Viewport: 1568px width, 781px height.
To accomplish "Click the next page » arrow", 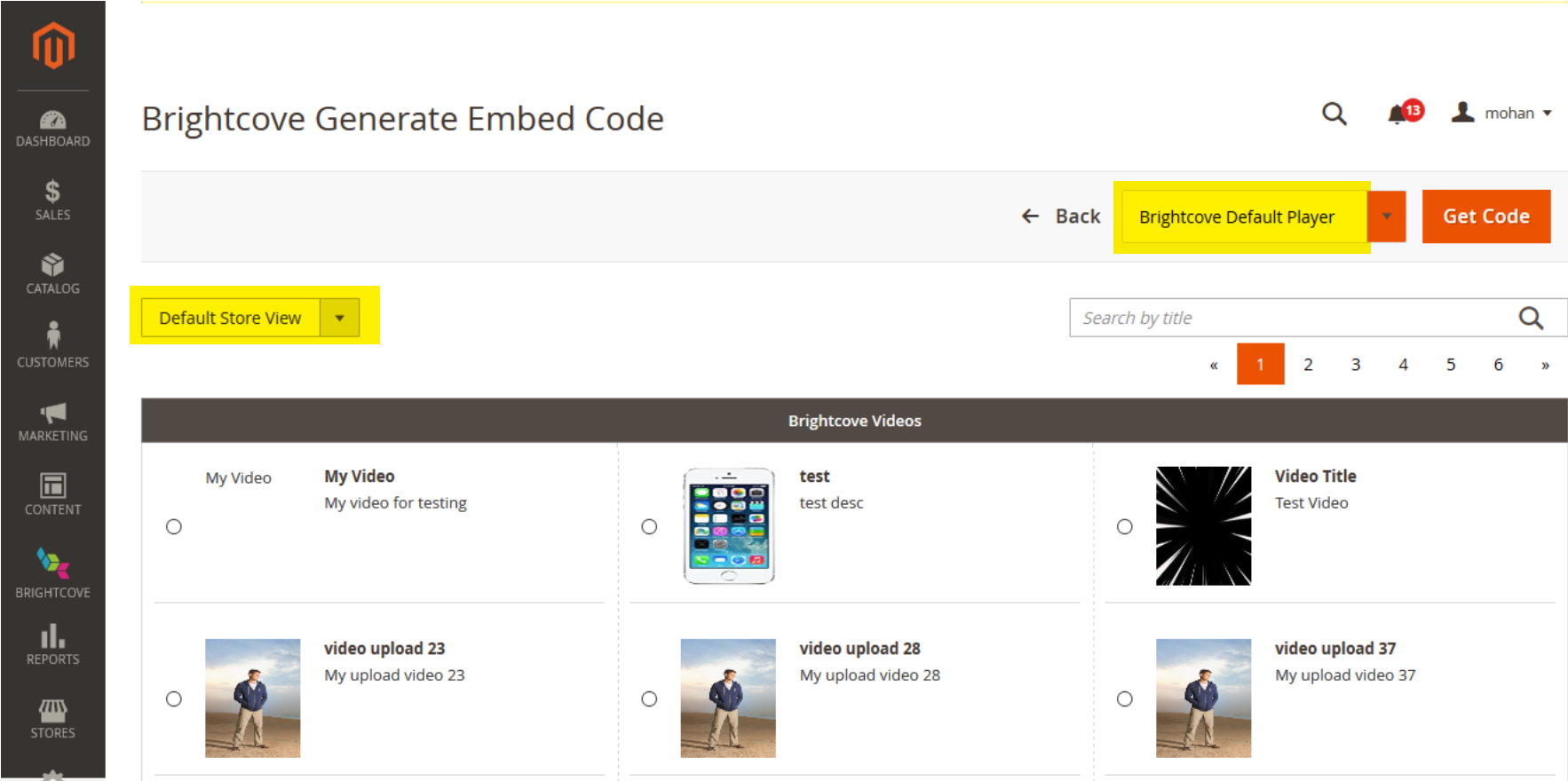I will pos(1545,365).
